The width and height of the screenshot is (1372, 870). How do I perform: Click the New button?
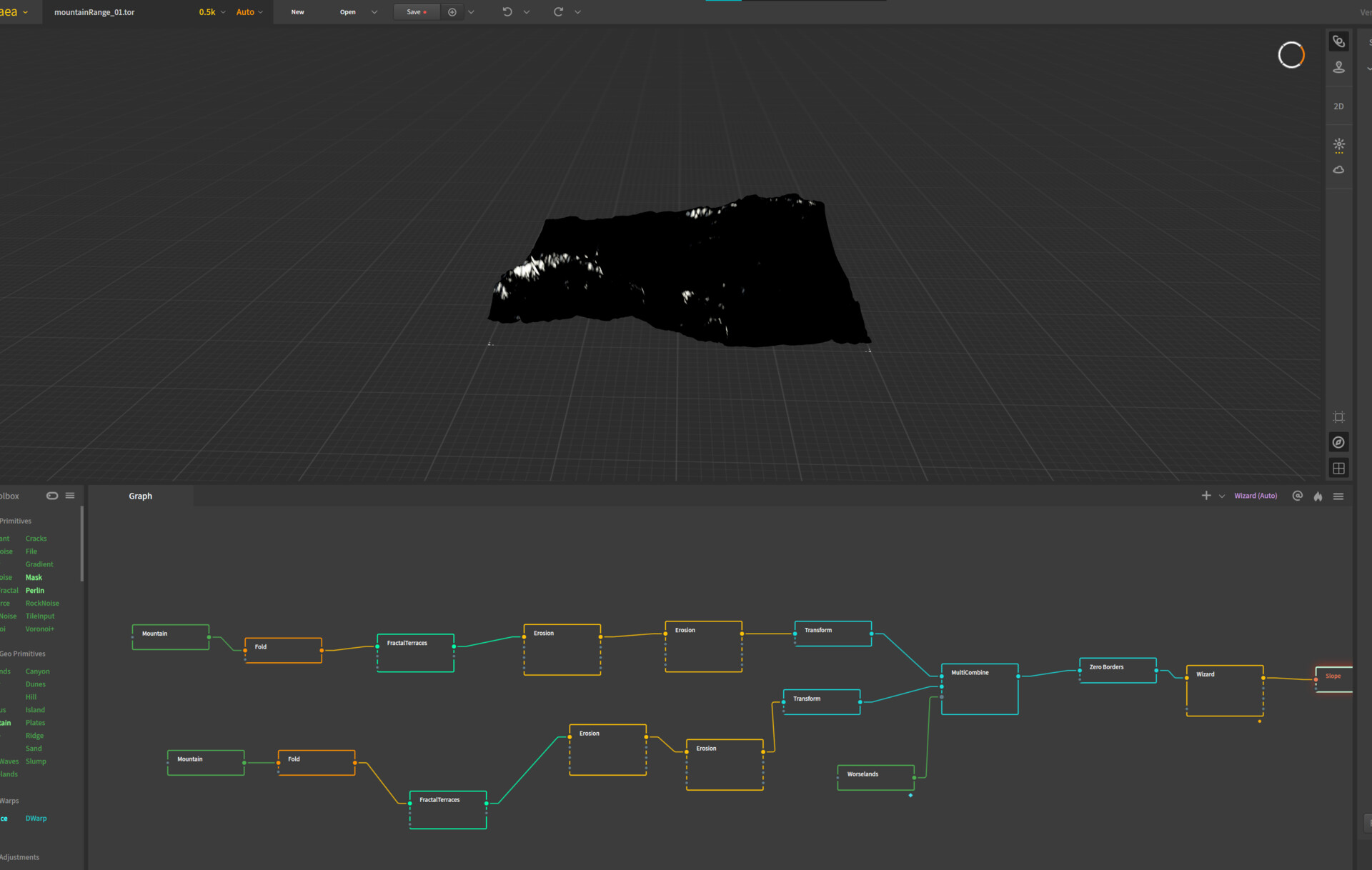(x=297, y=12)
